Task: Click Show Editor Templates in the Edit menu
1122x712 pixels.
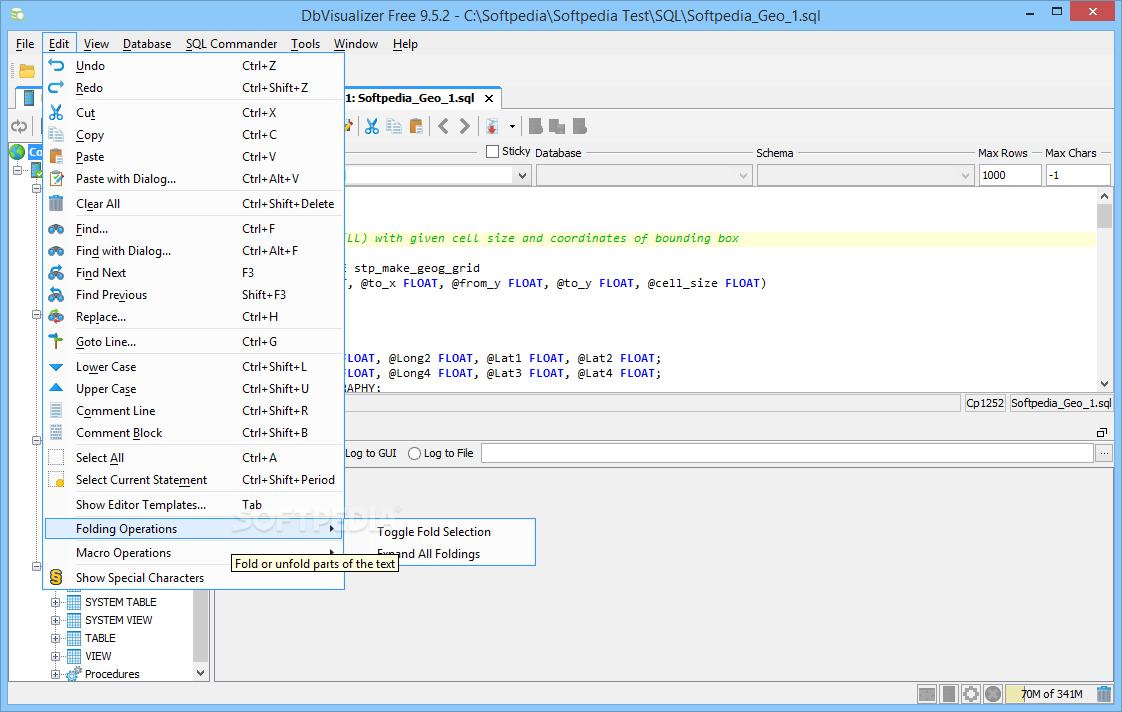Action: pos(193,505)
